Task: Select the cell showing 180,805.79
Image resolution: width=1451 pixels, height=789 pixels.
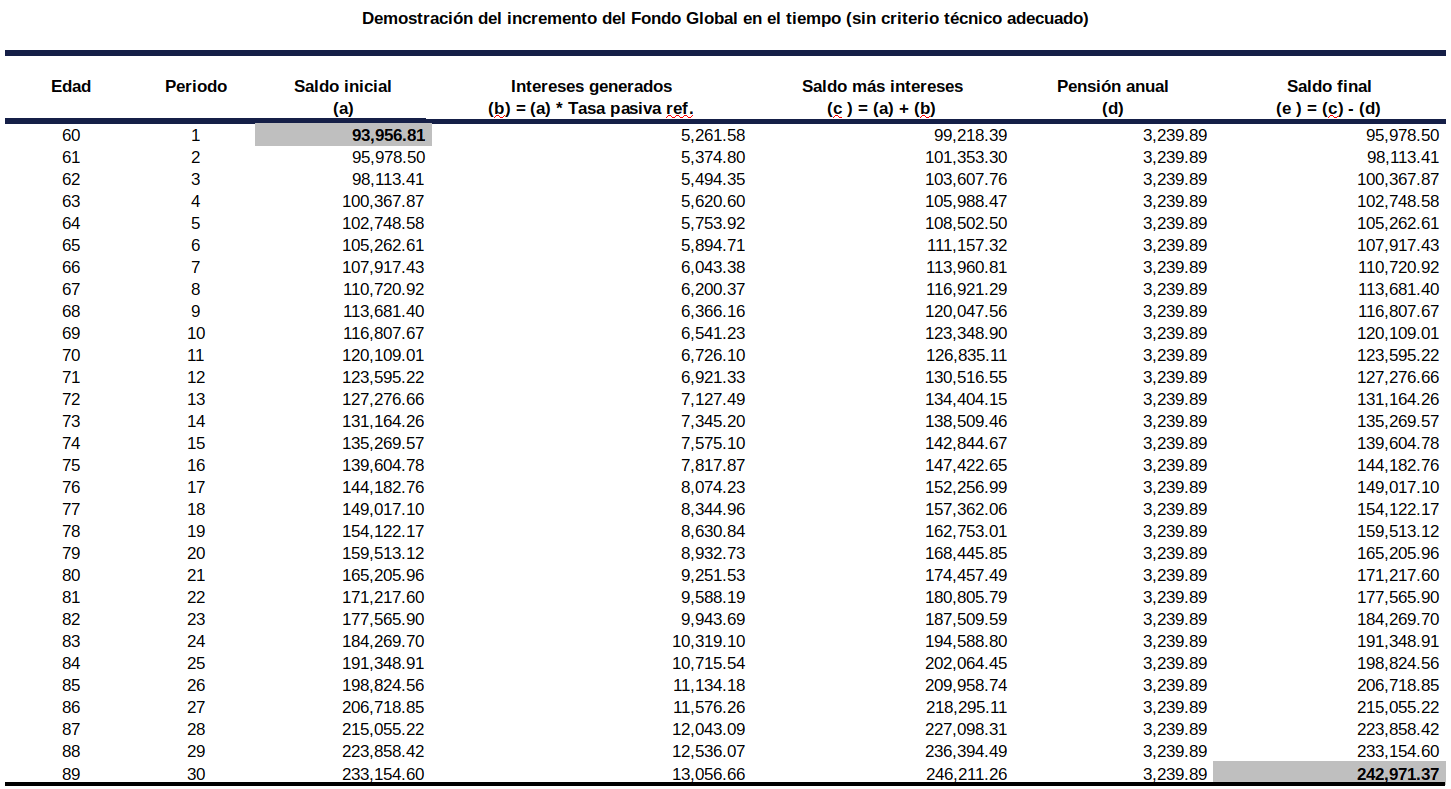Action: (966, 597)
